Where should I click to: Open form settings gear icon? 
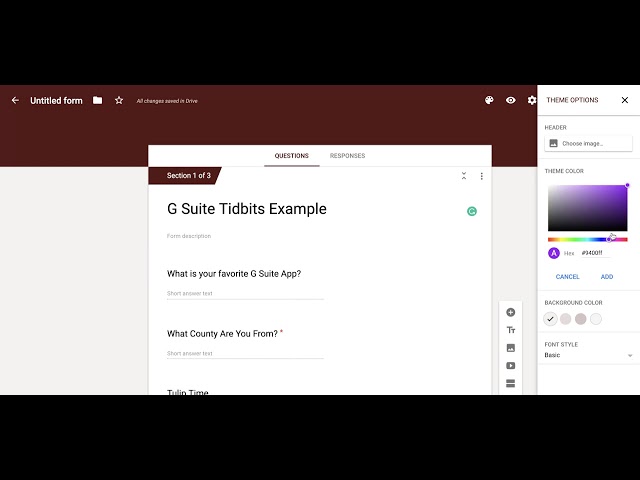[x=531, y=100]
